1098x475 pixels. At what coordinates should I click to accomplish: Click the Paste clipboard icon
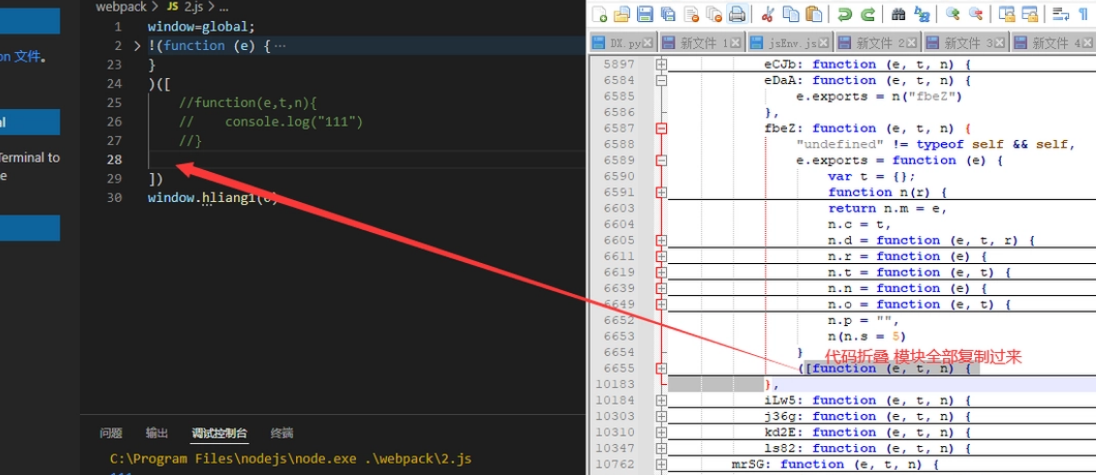click(814, 13)
